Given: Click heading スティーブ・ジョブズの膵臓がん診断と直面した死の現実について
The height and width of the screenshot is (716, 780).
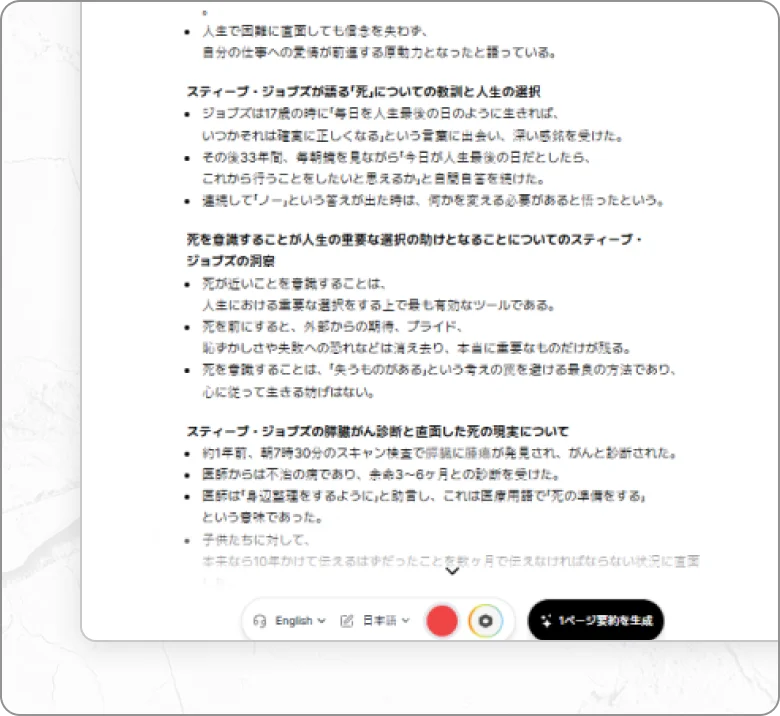Looking at the screenshot, I should [378, 431].
